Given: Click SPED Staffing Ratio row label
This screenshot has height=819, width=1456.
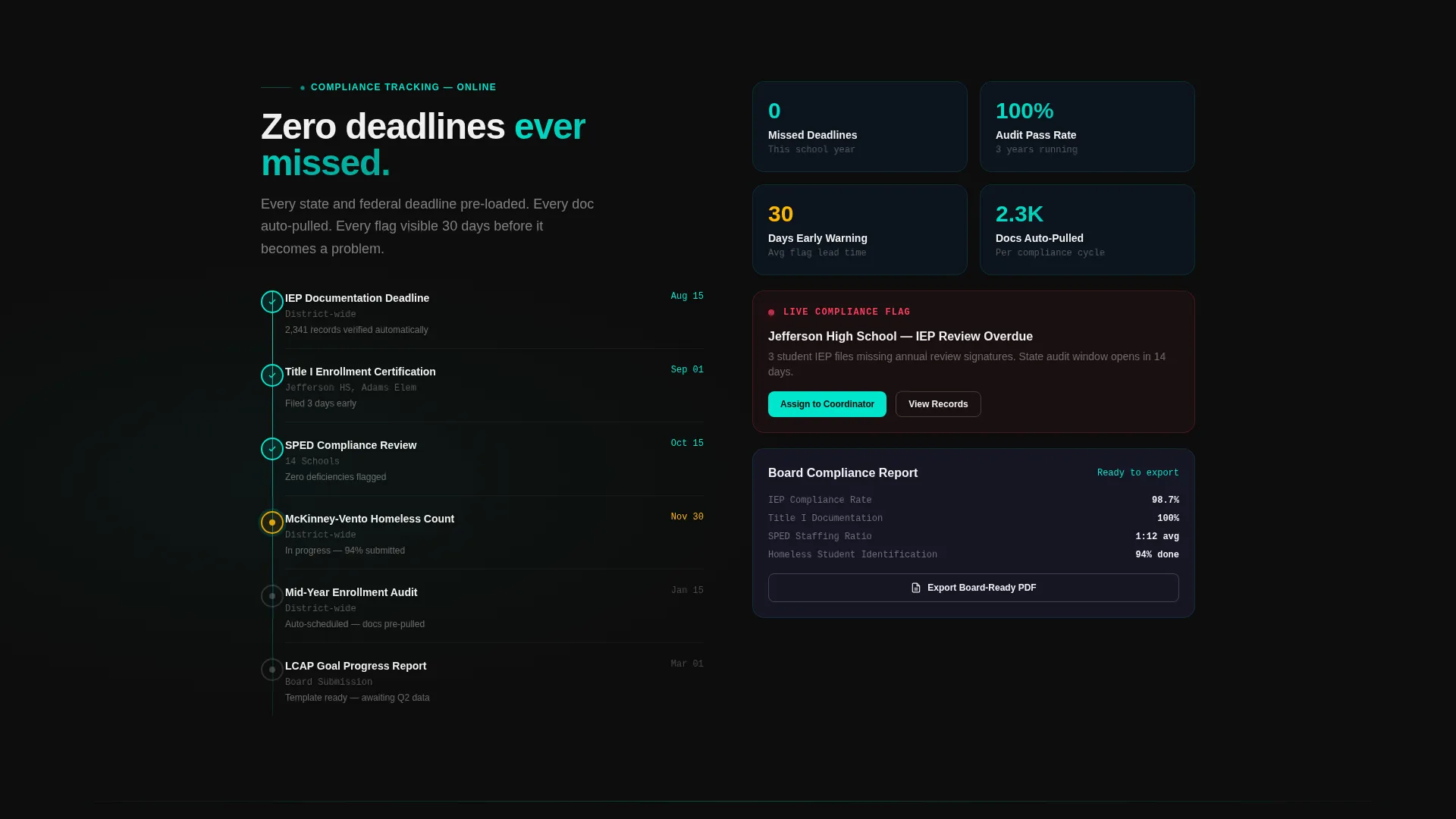Looking at the screenshot, I should pos(820,537).
